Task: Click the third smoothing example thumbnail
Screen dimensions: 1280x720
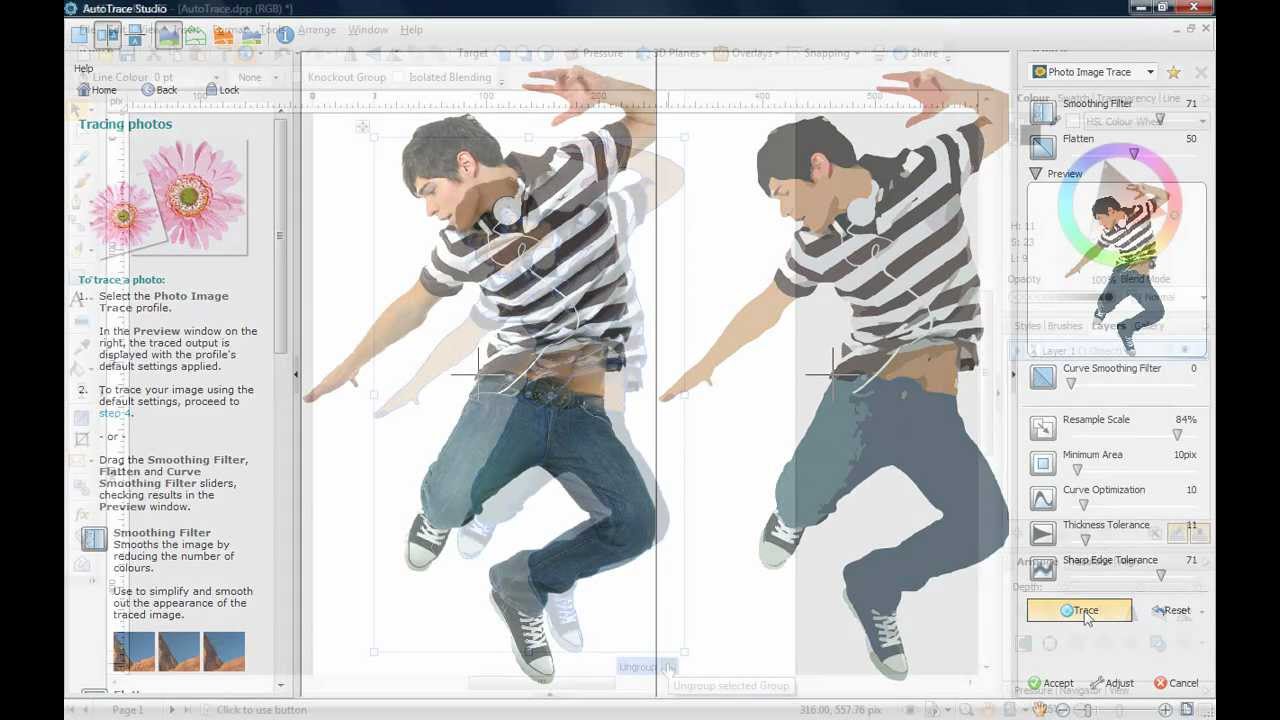Action: 224,651
